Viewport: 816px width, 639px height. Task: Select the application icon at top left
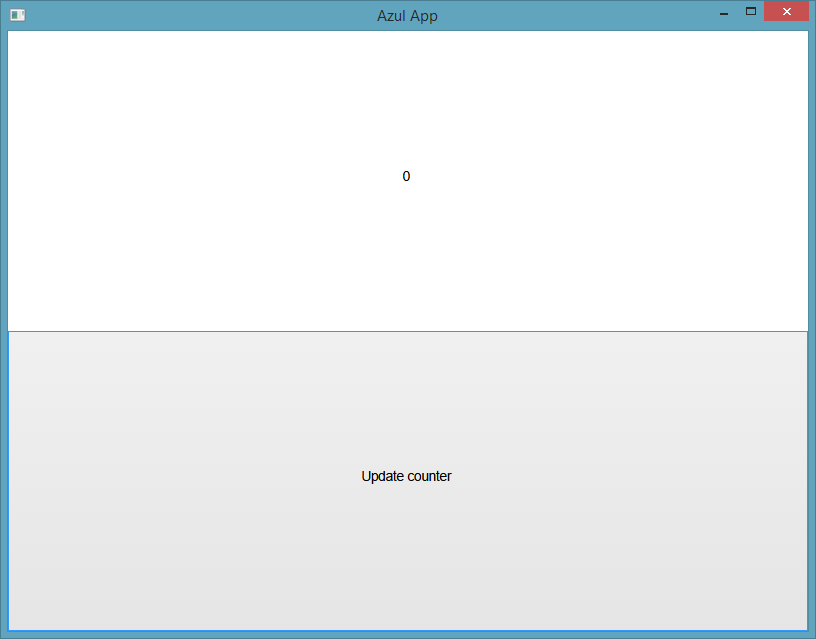(16, 14)
